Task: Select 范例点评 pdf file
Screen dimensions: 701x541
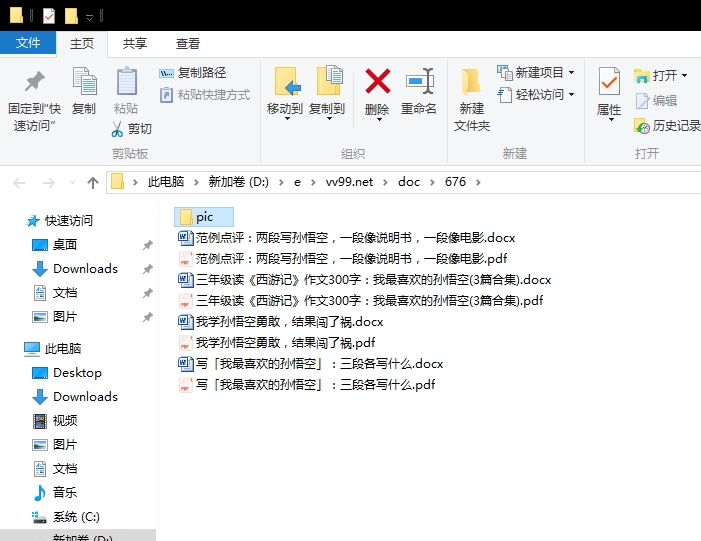Action: (x=342, y=259)
